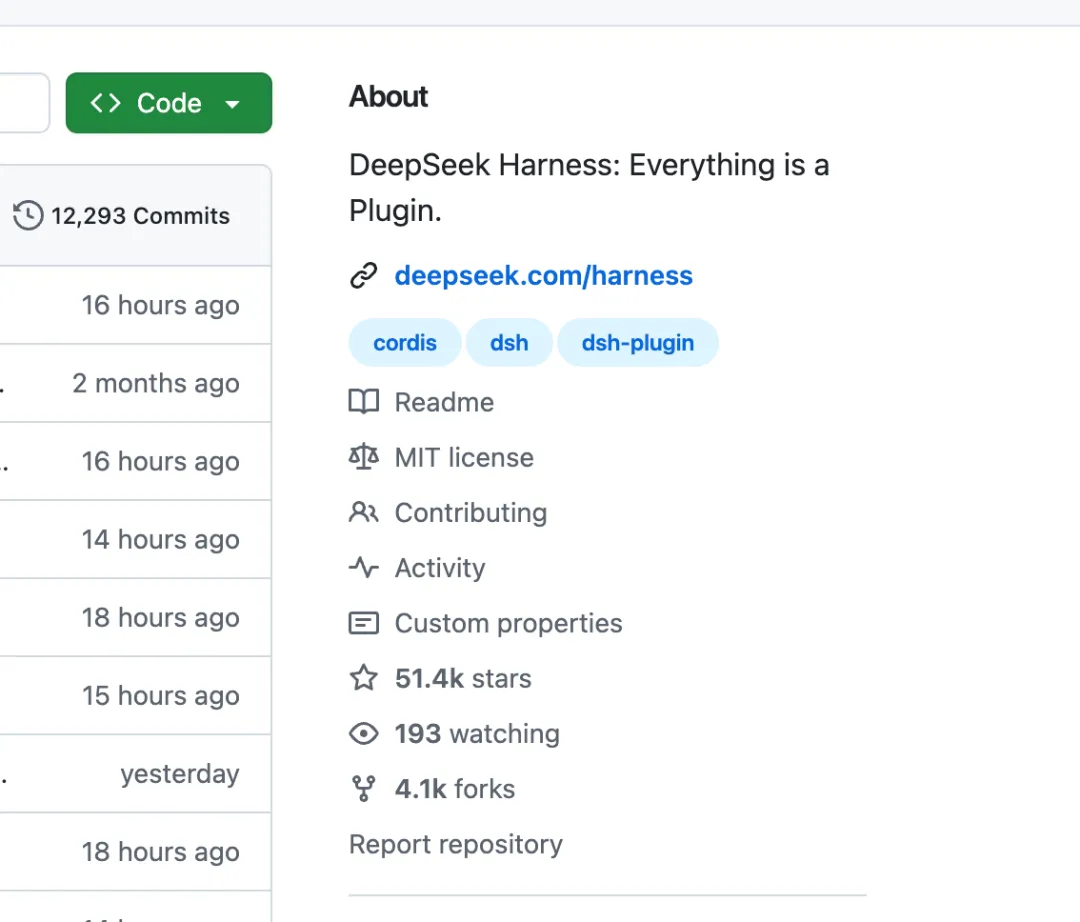Click the code brackets icon
This screenshot has width=1080, height=922.
[x=105, y=103]
